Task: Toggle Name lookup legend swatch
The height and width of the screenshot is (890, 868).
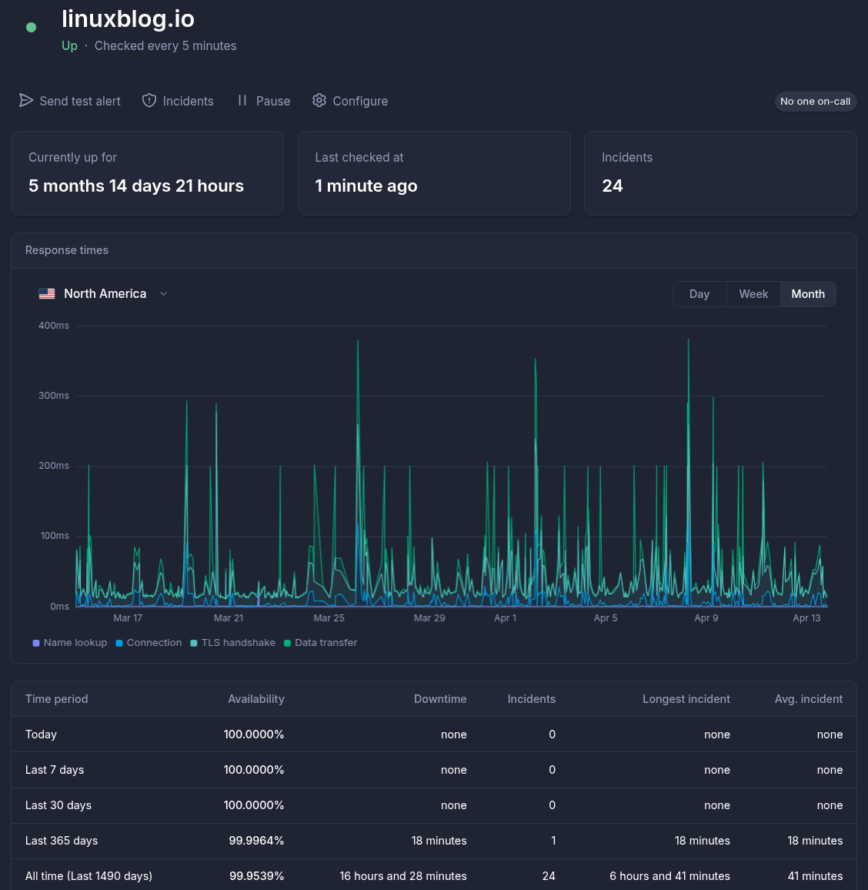Action: coord(36,643)
